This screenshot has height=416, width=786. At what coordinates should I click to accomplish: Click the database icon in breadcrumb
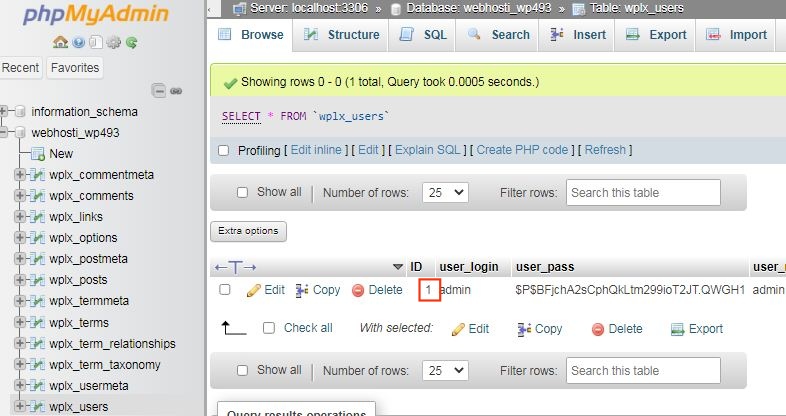point(396,9)
